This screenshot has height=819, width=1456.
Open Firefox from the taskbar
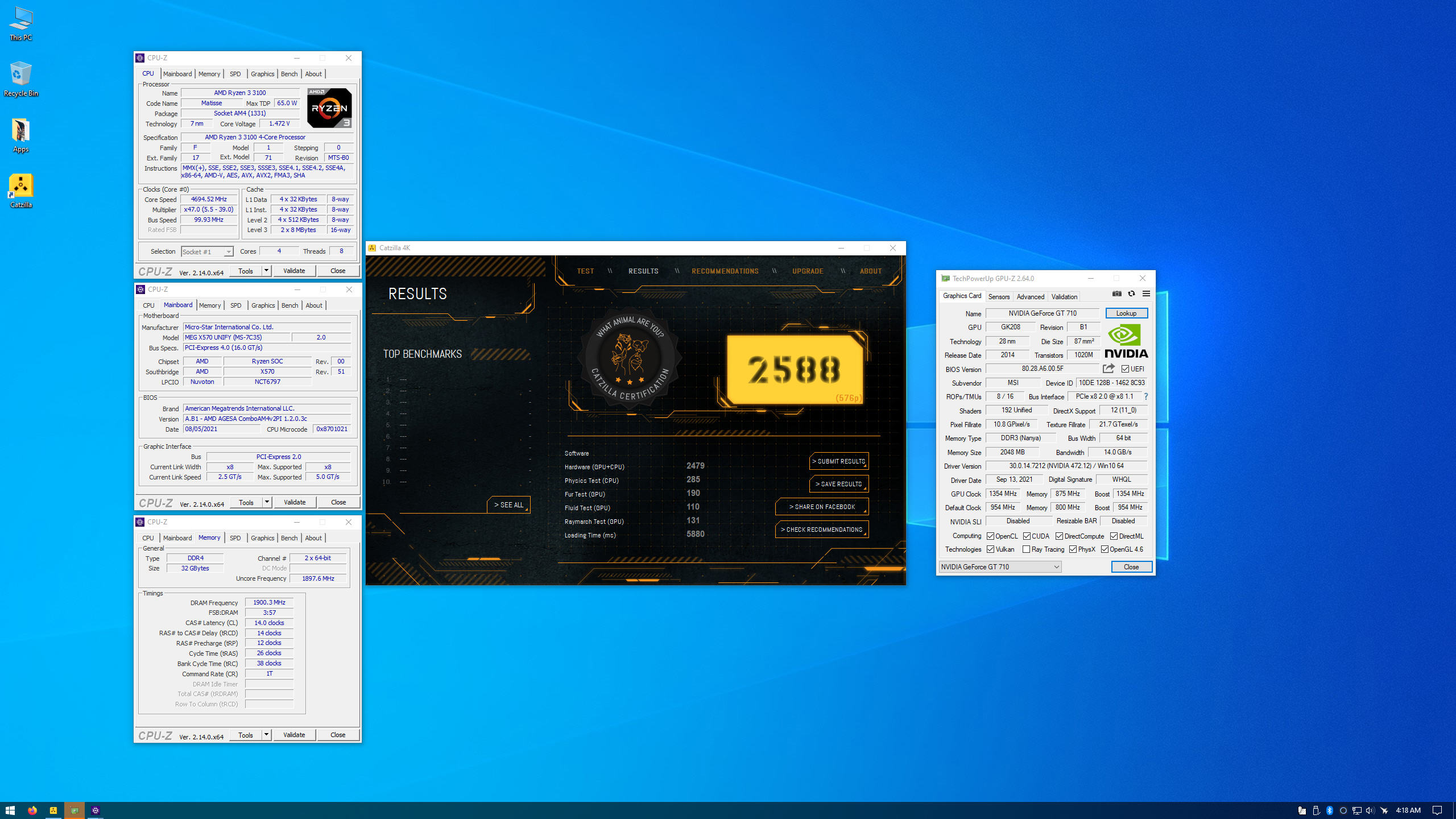32,810
